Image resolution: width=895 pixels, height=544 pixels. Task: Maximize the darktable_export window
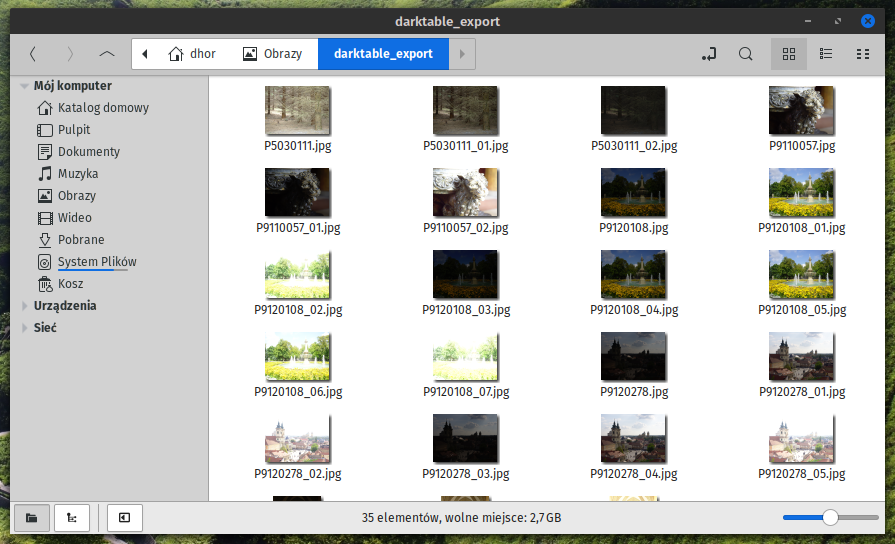[x=837, y=21]
